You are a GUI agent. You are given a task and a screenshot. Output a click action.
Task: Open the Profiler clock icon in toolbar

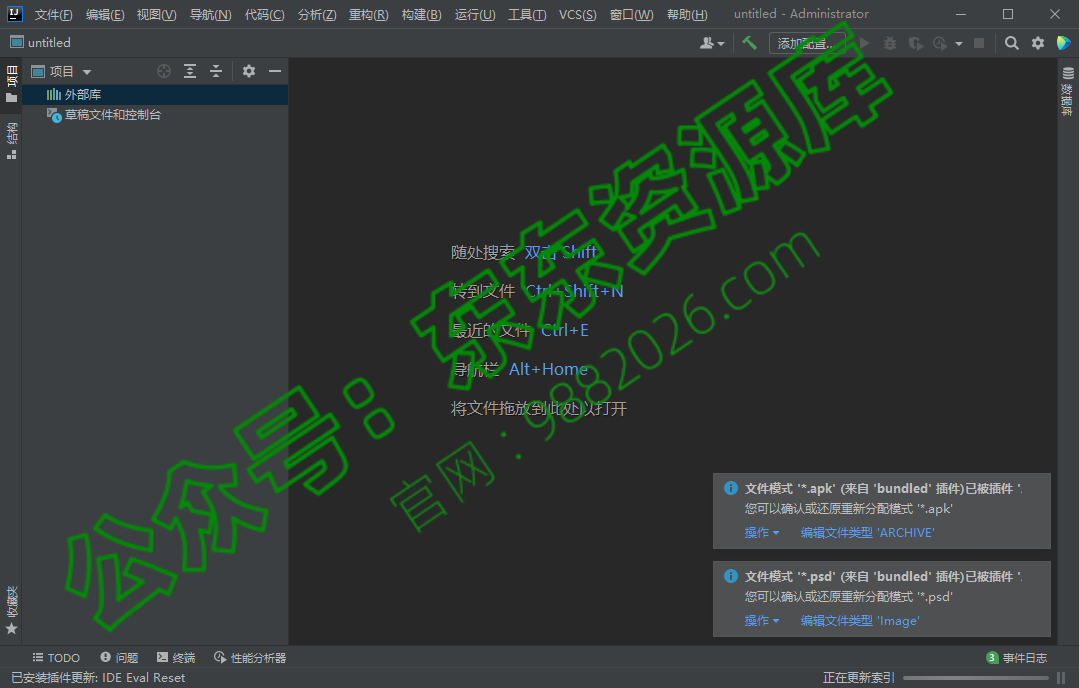tap(940, 43)
